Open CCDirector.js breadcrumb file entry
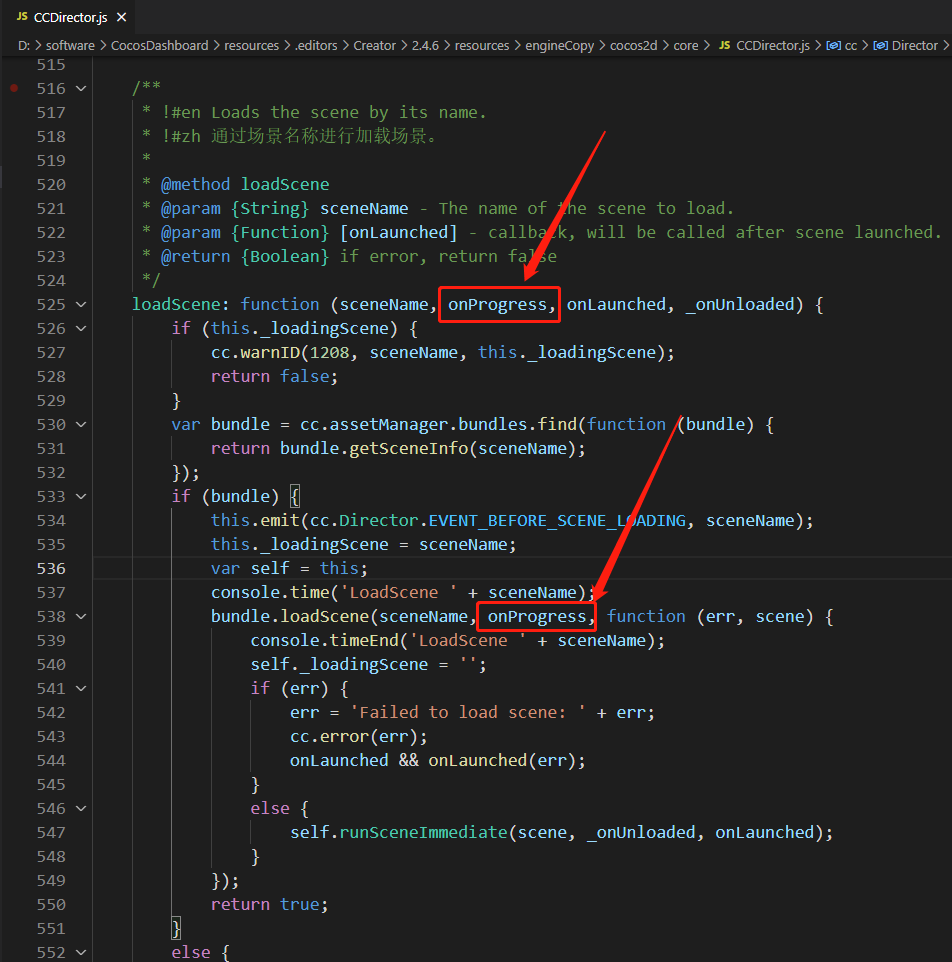The image size is (952, 962). [x=772, y=45]
